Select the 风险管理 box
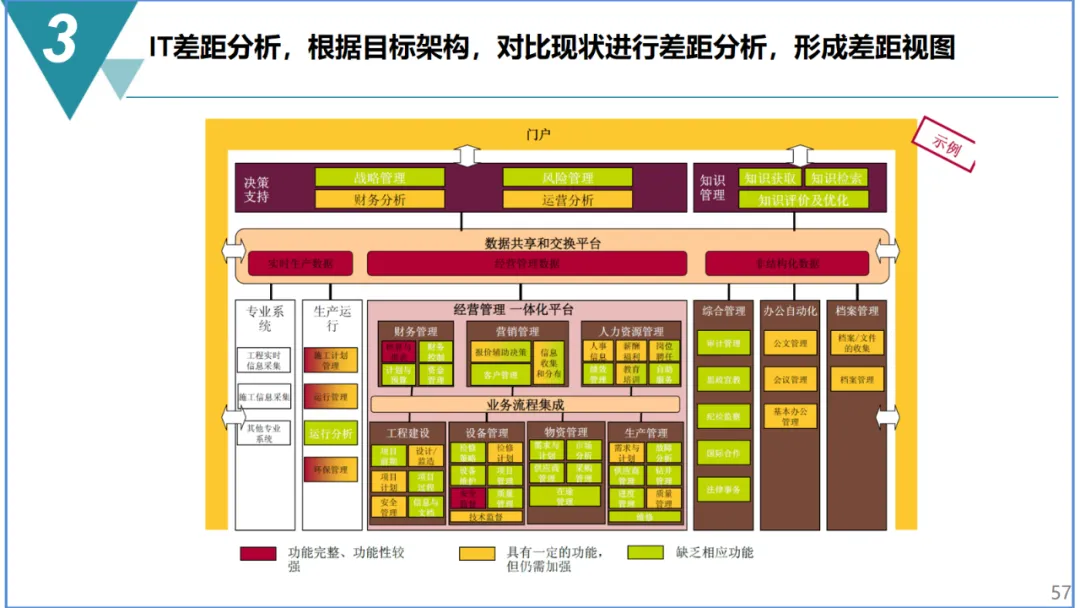 coord(567,177)
